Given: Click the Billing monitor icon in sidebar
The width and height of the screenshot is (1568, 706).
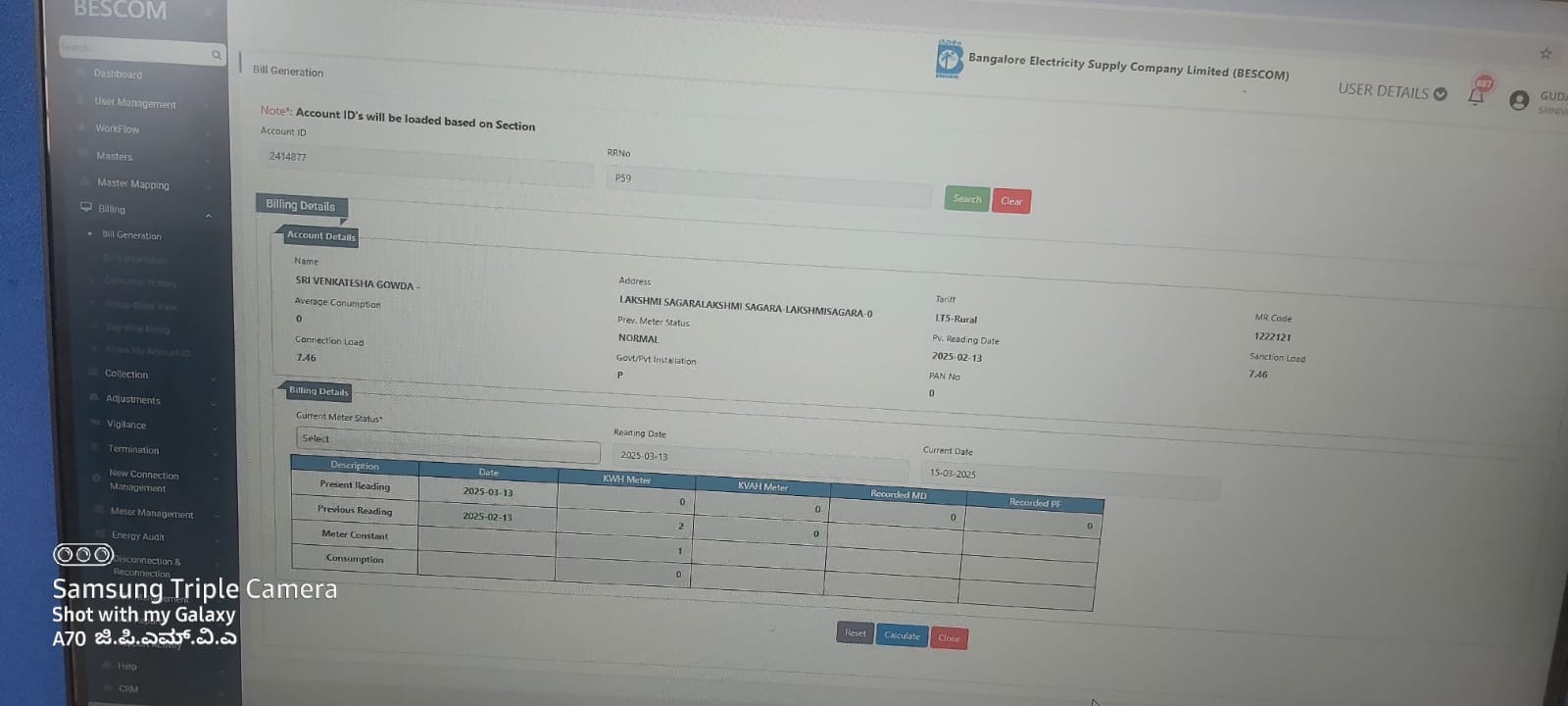Looking at the screenshot, I should click(86, 207).
